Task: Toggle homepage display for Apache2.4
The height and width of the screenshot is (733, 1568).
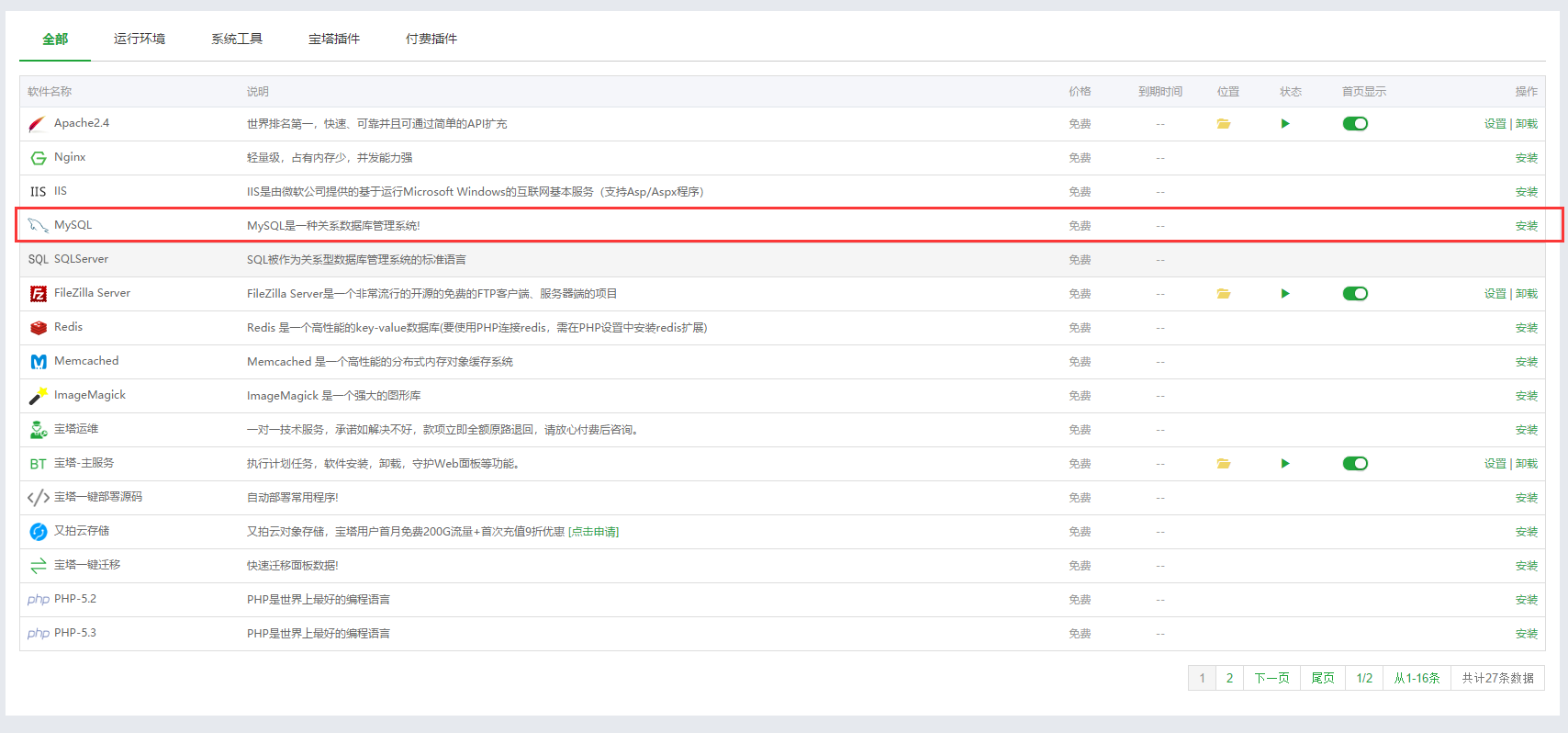Action: (1355, 124)
